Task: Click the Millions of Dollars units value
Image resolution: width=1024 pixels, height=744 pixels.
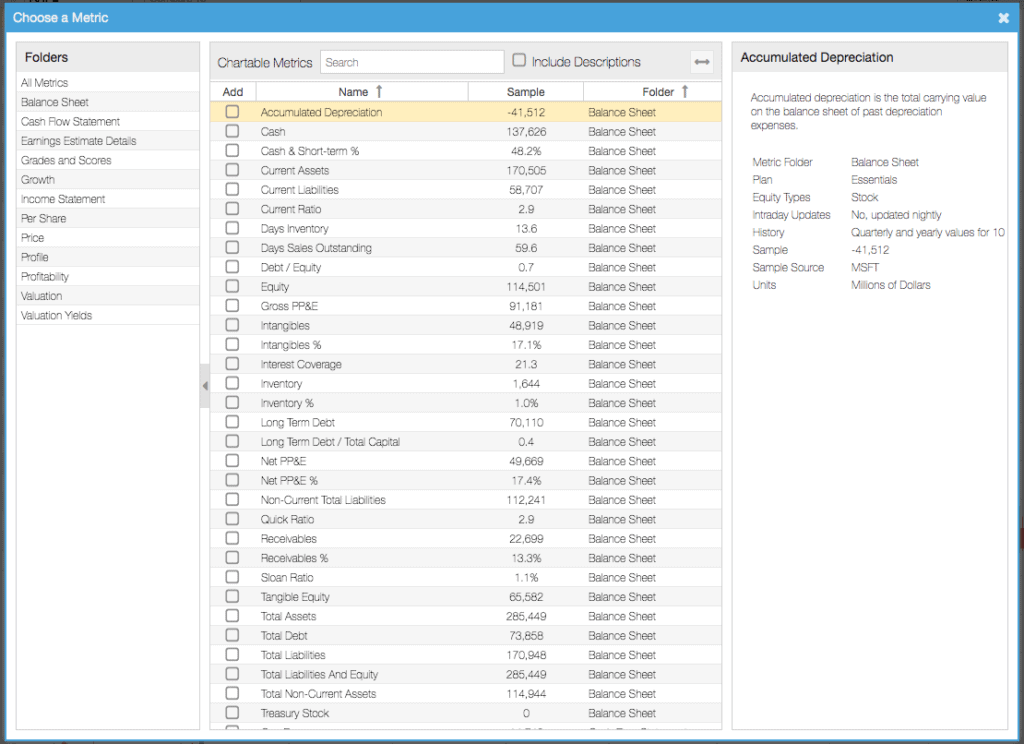Action: [890, 285]
